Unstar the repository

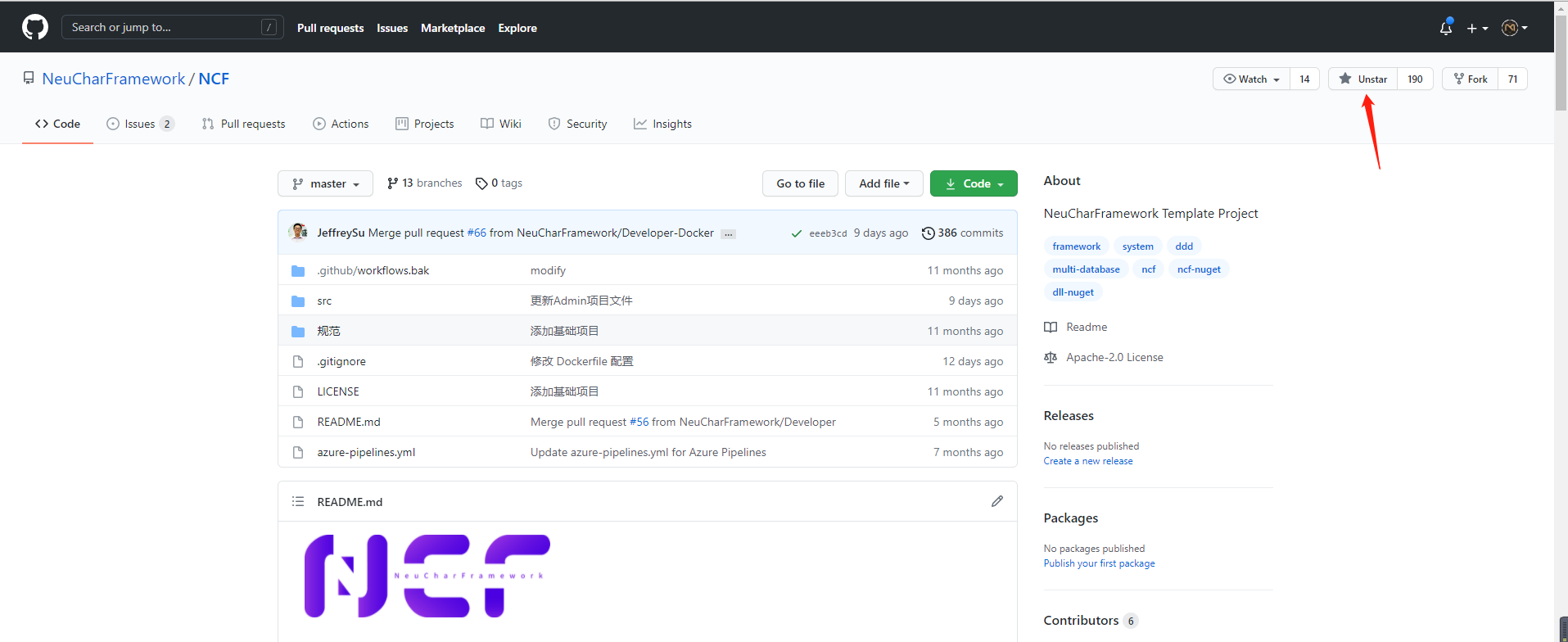1363,79
